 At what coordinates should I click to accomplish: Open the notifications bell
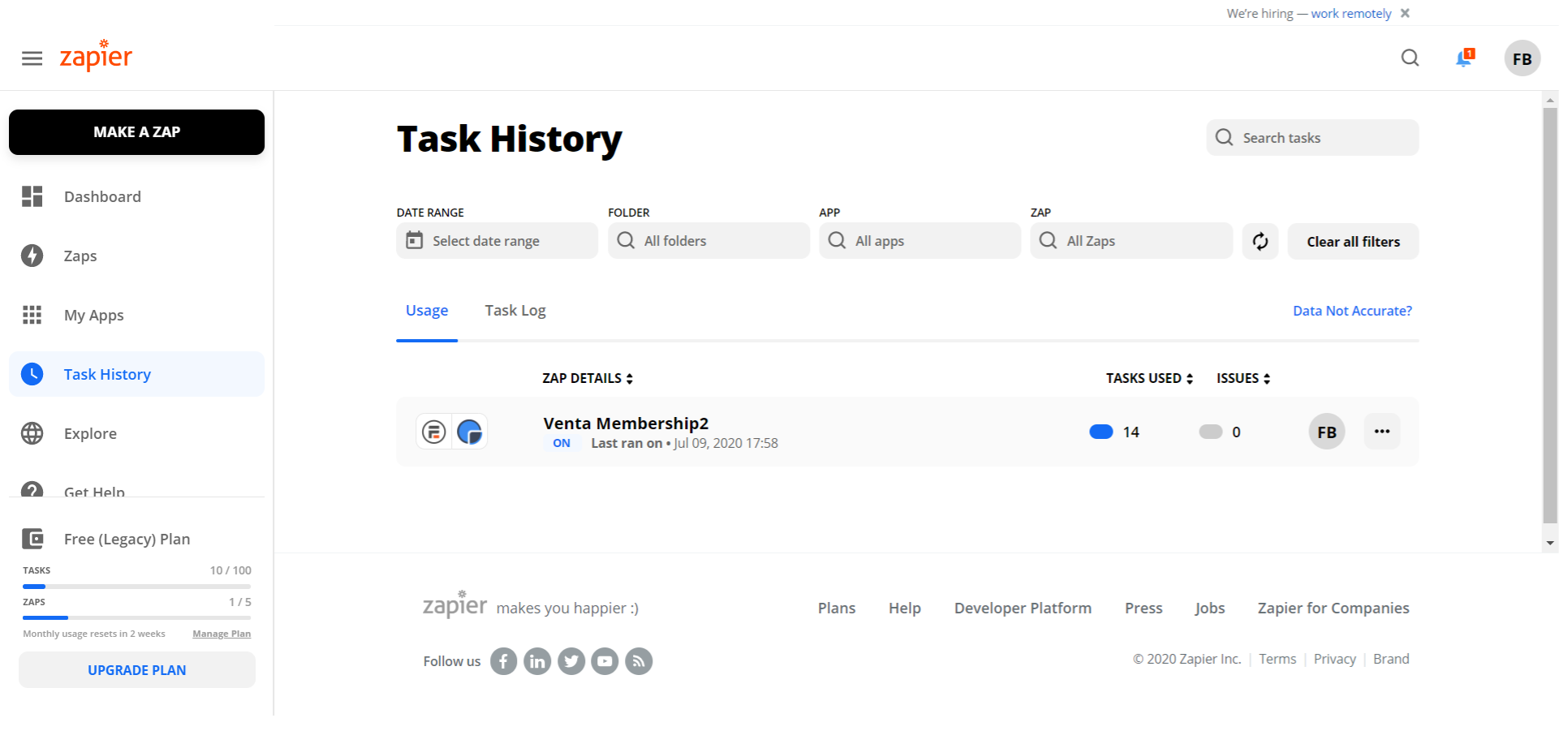pos(1464,58)
